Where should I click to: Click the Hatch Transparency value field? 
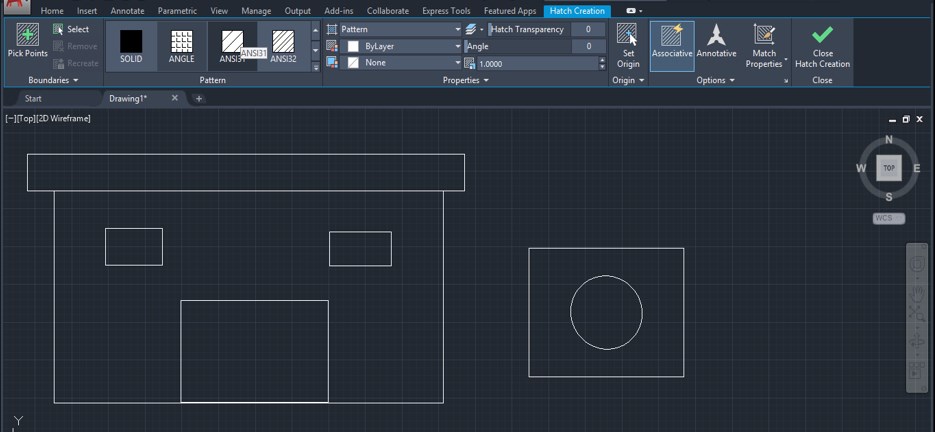[588, 29]
